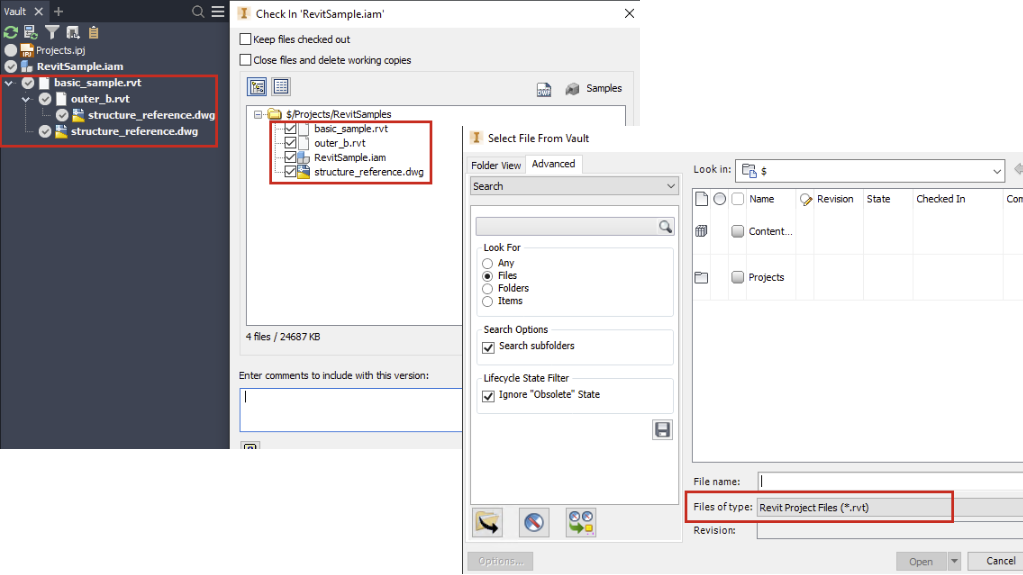Collapse the basic_sample.rvt tree node
Image resolution: width=1023 pixels, height=575 pixels.
click(9, 83)
